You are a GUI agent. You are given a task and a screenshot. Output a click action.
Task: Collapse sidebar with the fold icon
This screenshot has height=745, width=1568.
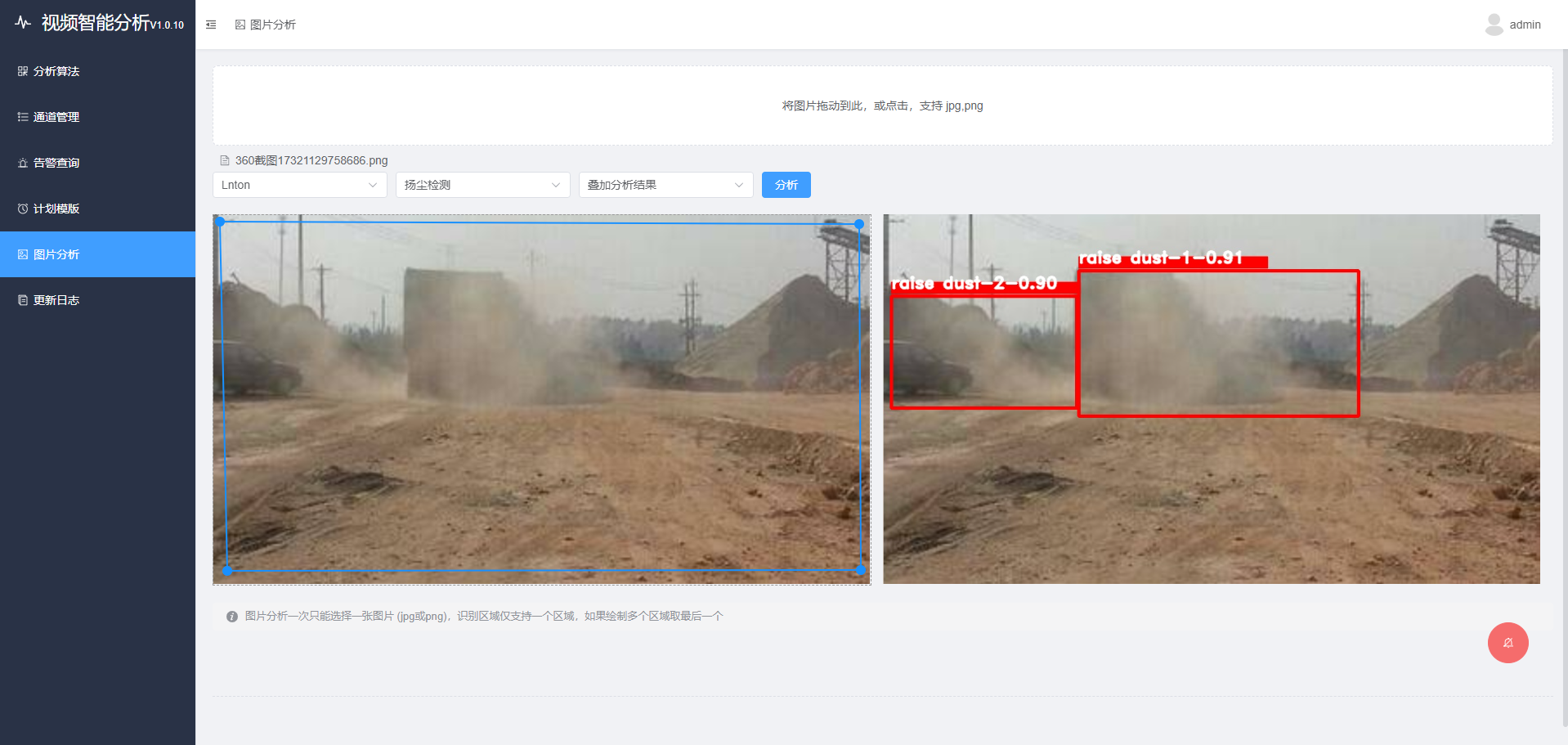click(x=211, y=25)
